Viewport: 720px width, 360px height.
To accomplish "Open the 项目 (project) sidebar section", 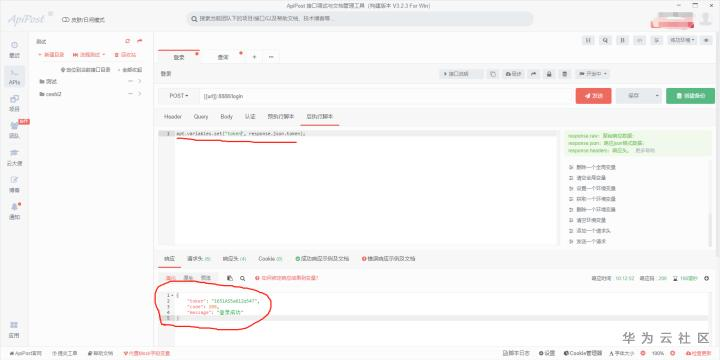I will point(14,103).
